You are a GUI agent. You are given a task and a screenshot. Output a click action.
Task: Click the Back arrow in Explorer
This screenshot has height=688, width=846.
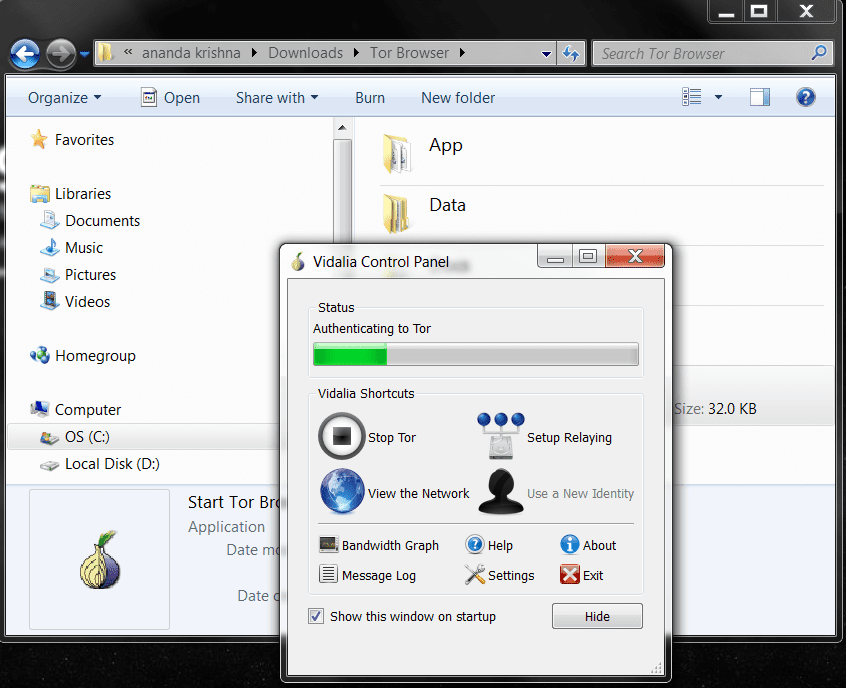pos(25,53)
